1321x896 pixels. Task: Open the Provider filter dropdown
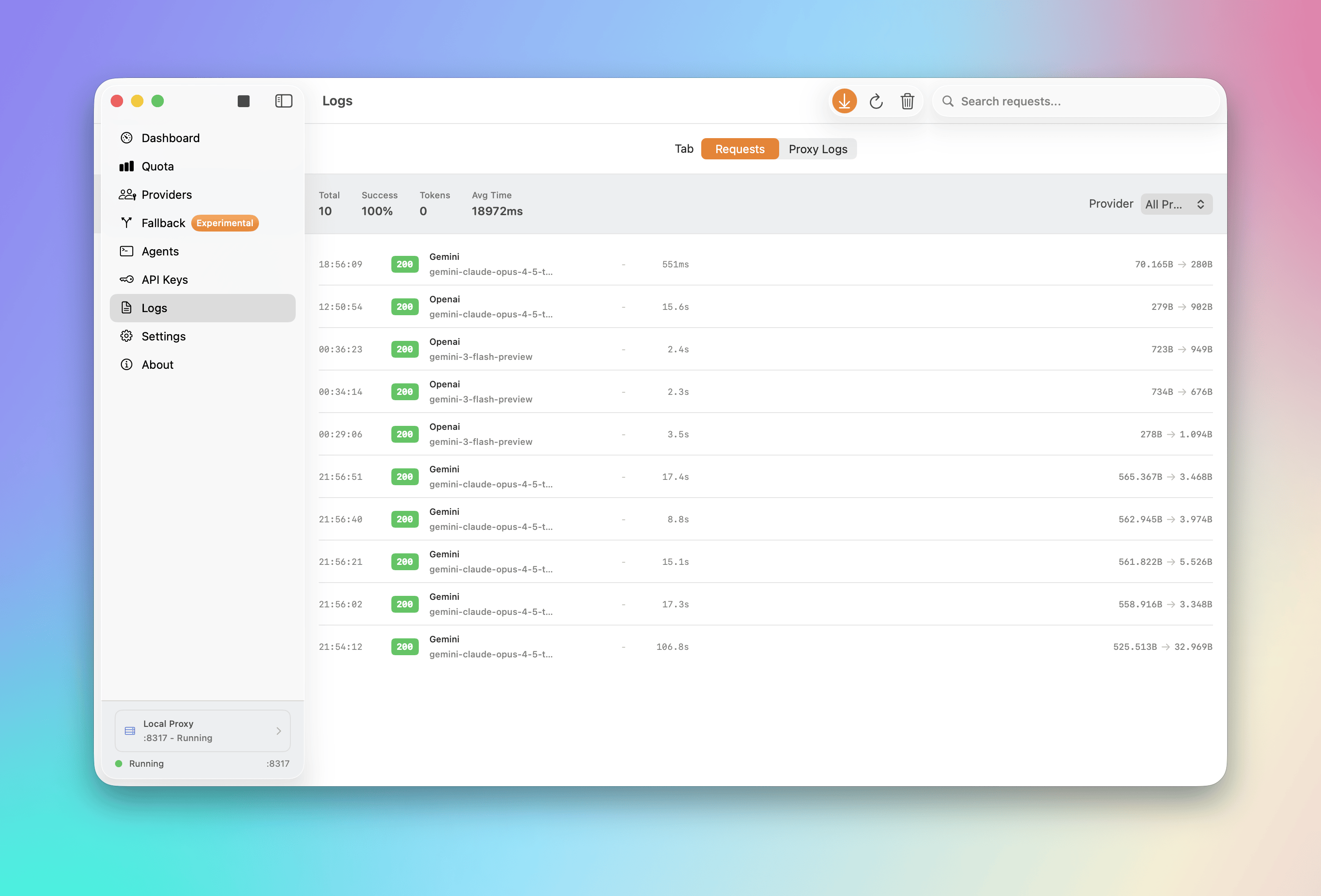pos(1175,204)
